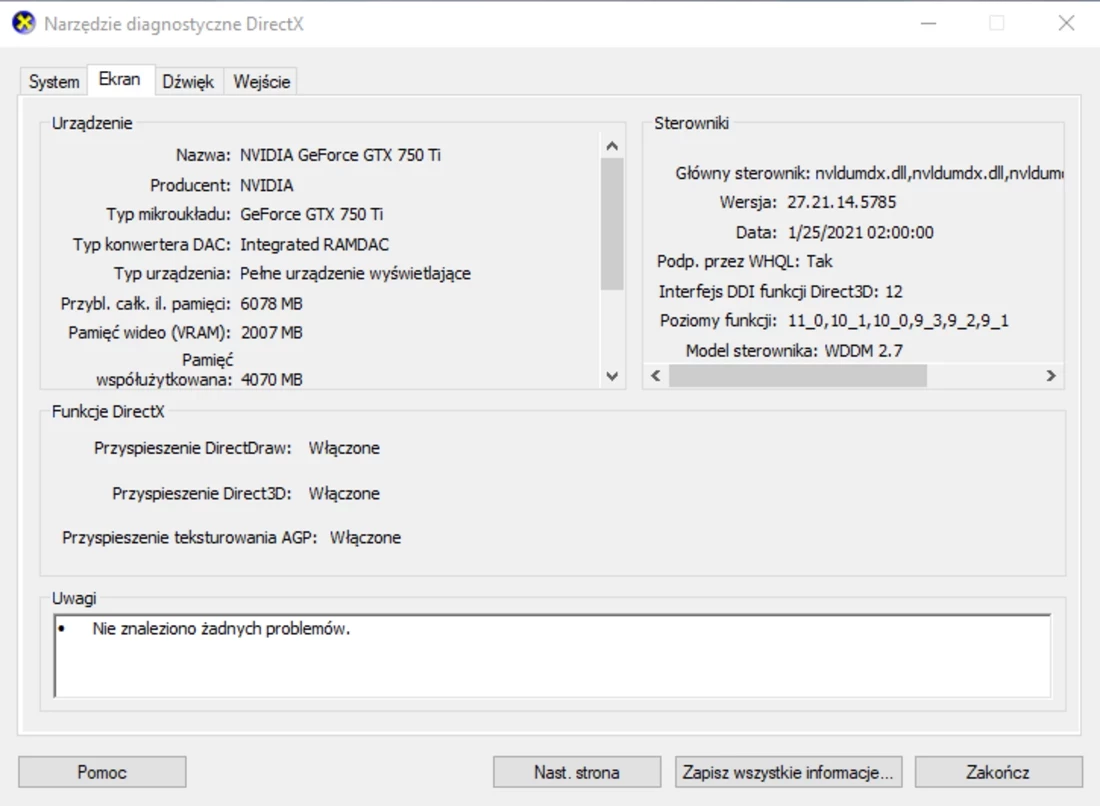Click up arrow of Urządzenie scrollbar

tap(612, 146)
